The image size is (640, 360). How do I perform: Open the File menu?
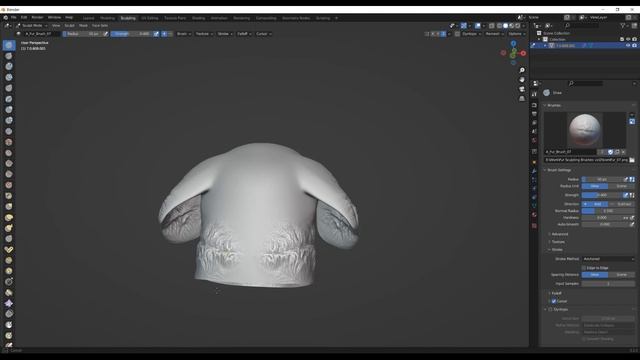point(13,18)
